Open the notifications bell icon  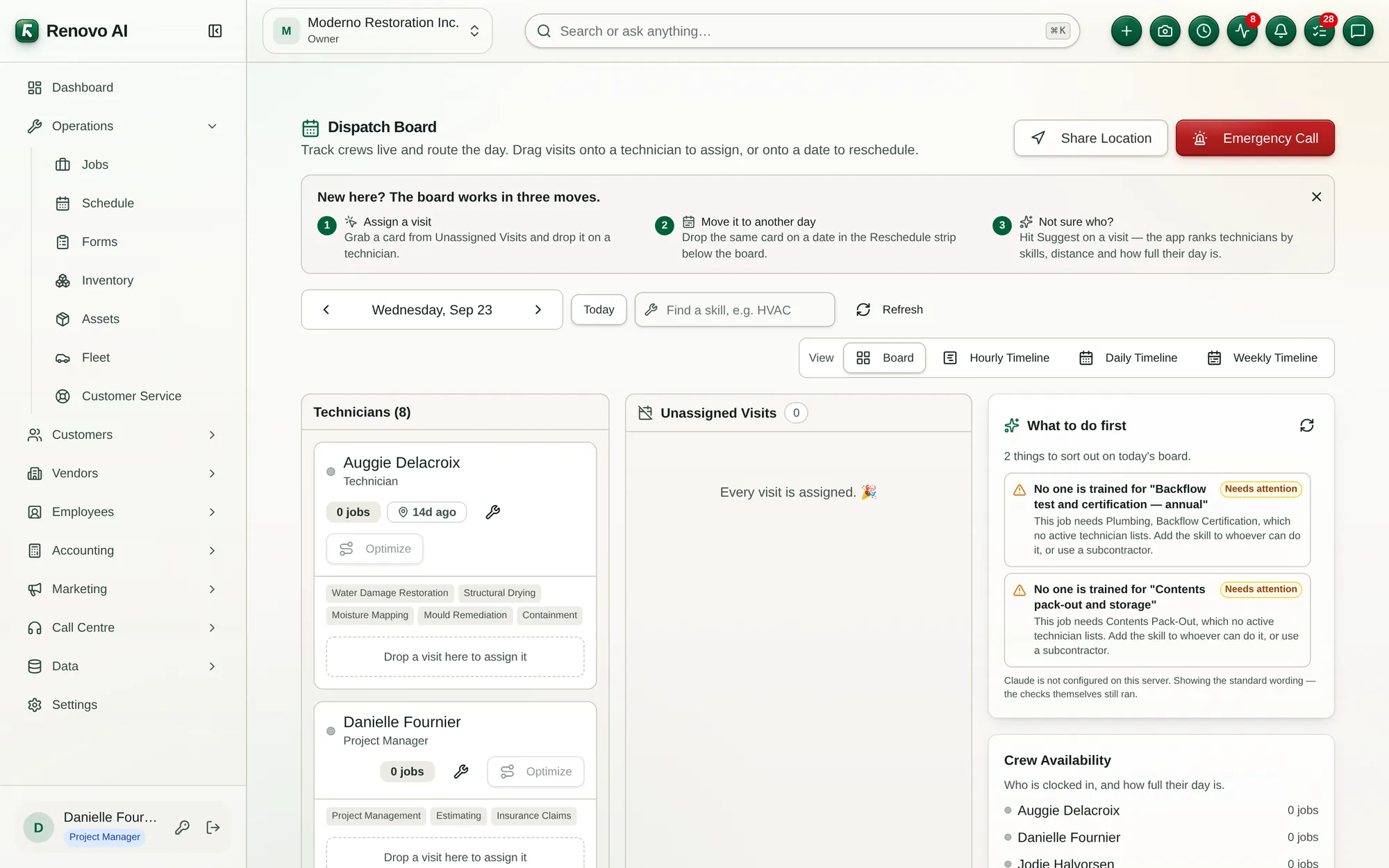click(1281, 31)
